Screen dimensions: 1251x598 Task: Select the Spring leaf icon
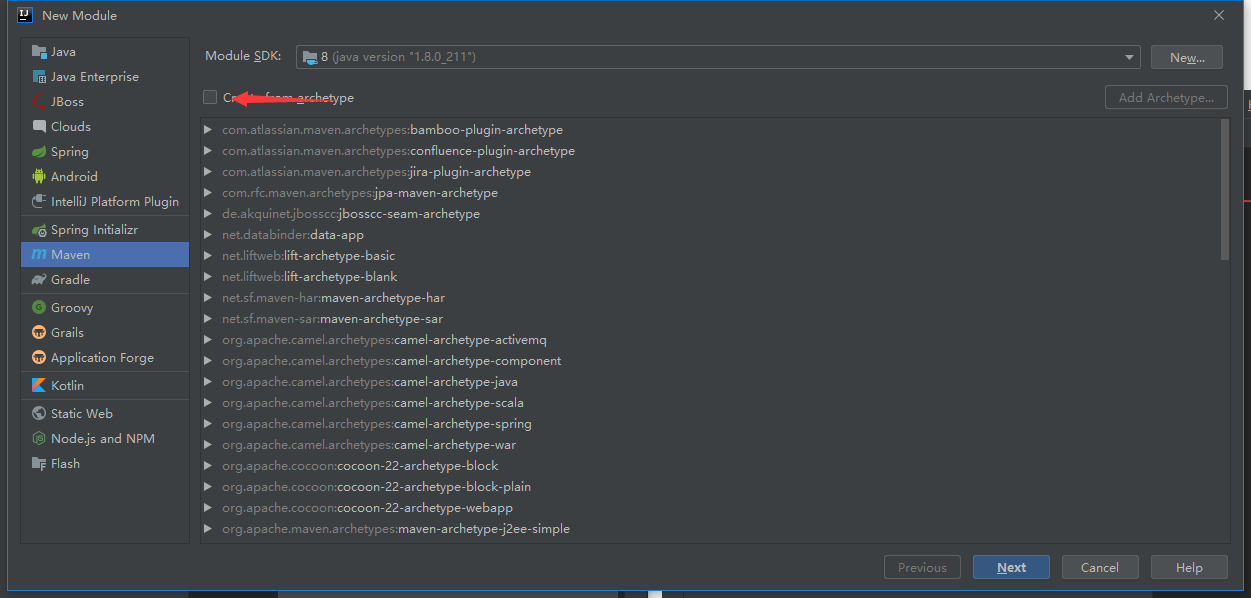pos(39,152)
